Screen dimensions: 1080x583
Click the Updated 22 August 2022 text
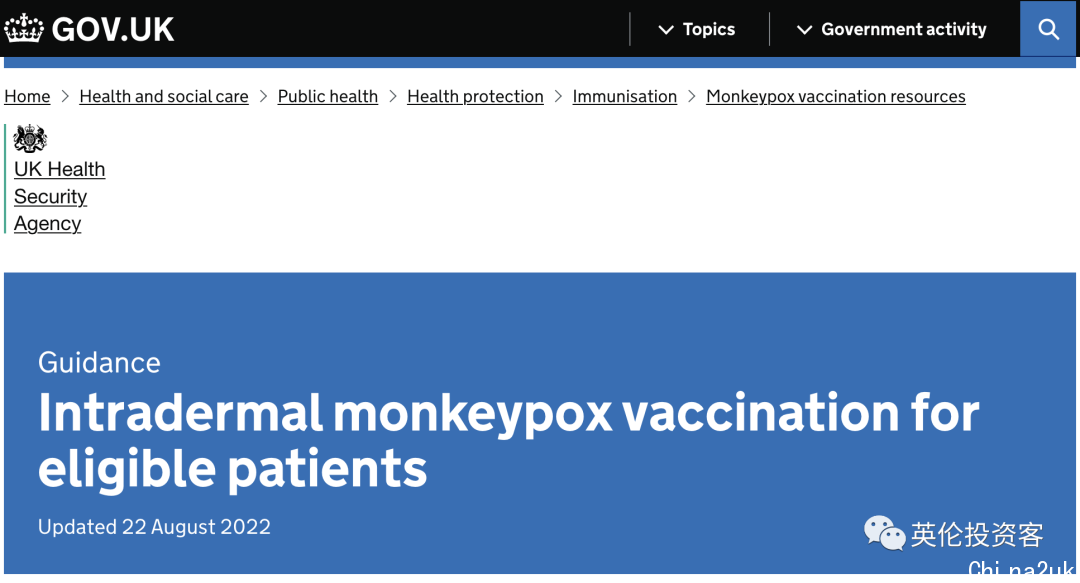point(154,526)
